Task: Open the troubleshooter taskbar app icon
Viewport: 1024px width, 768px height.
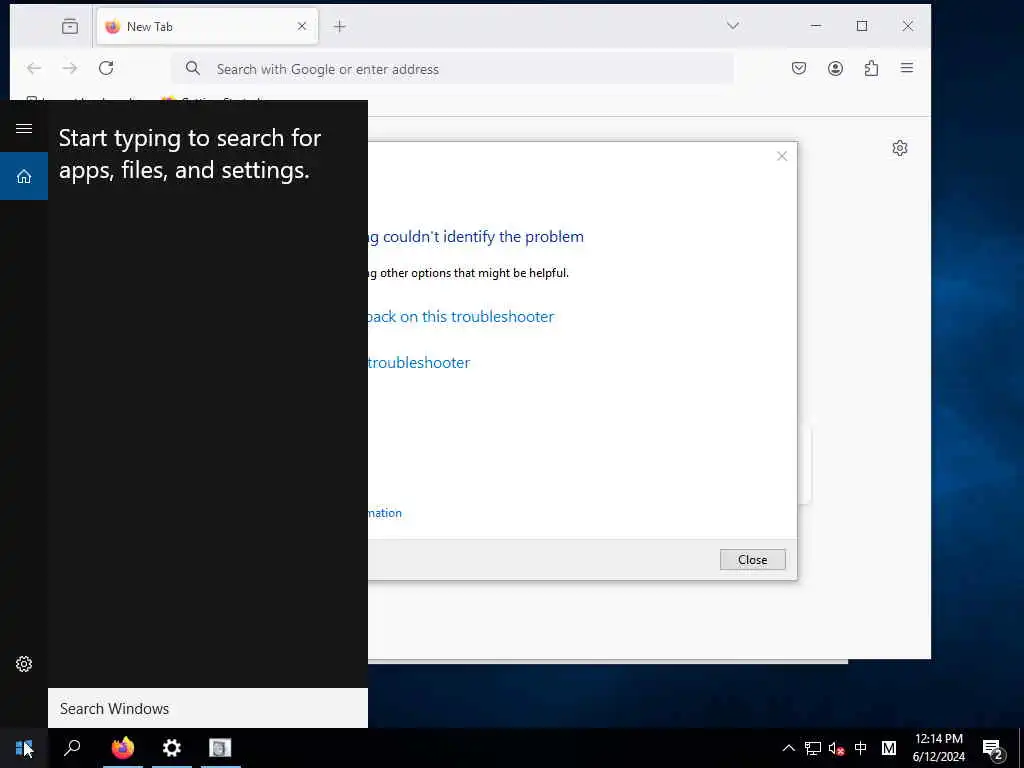Action: coord(220,748)
